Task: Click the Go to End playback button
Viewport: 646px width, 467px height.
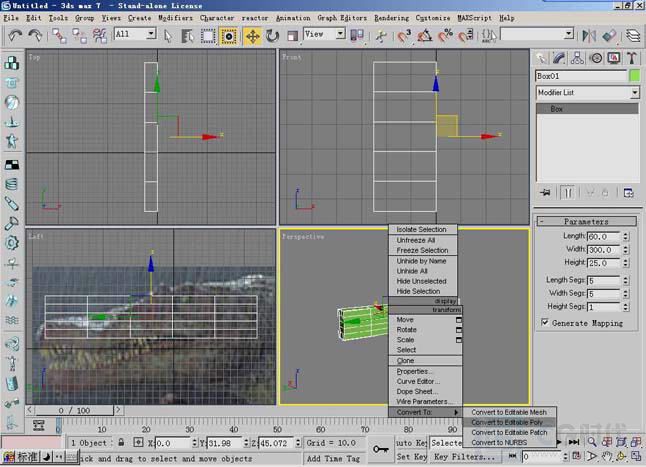Action: (574, 442)
